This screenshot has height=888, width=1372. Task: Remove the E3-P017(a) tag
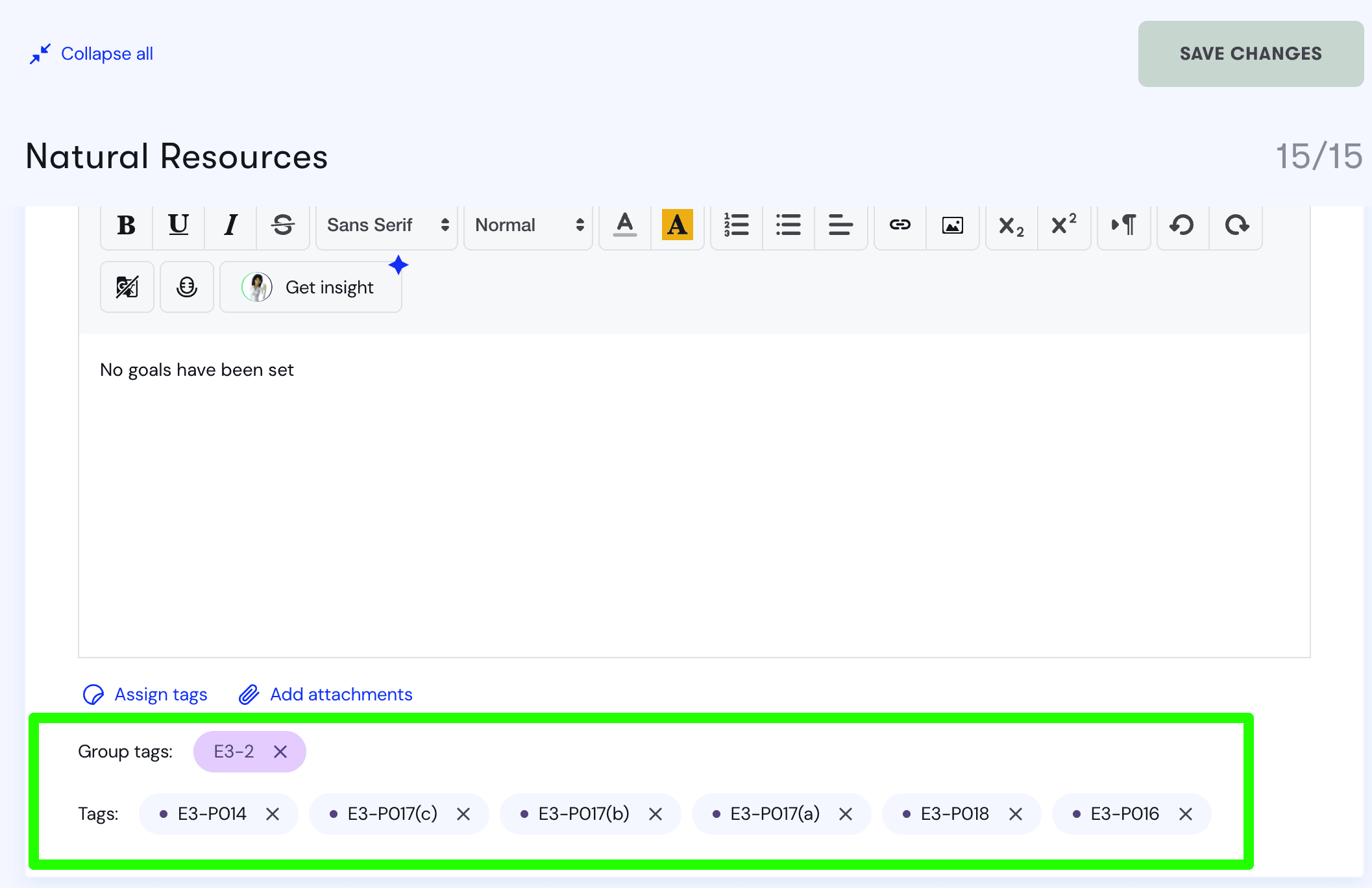click(846, 814)
